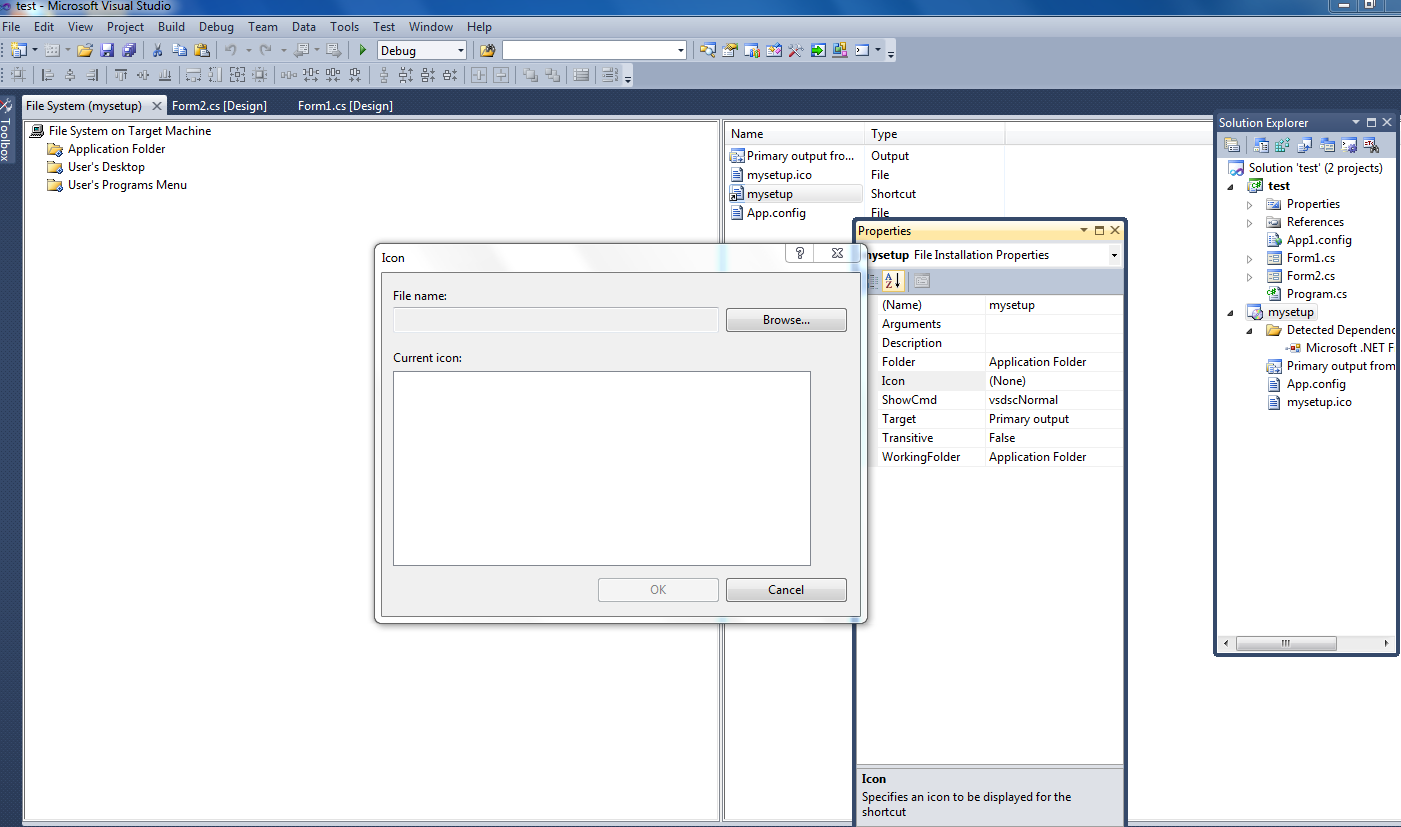Switch Properties window to categorized view
Screen dimensions: 1401x827
873,281
